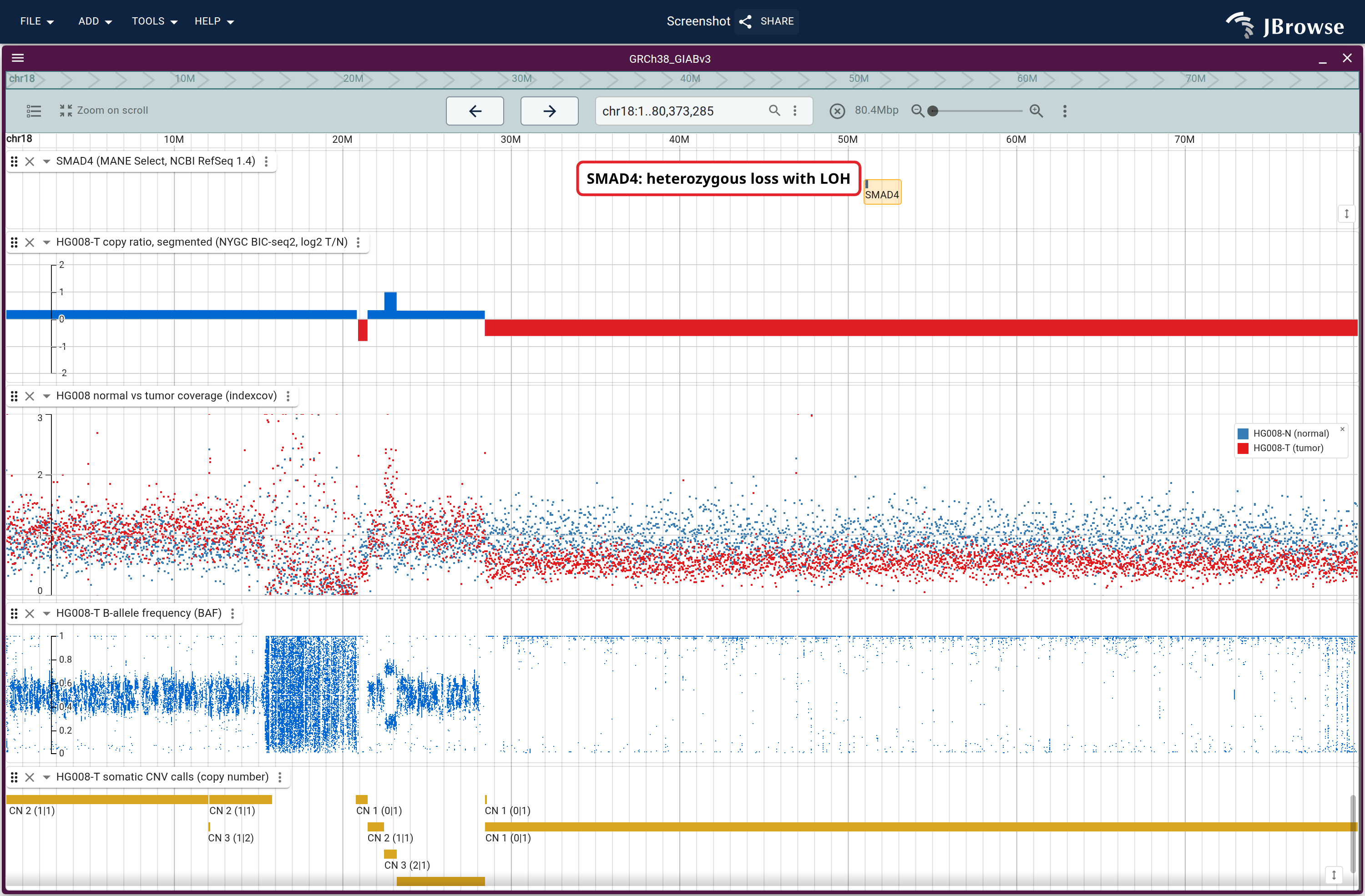The image size is (1365, 896).
Task: Open the view options three-dot menu
Action: tap(1064, 111)
